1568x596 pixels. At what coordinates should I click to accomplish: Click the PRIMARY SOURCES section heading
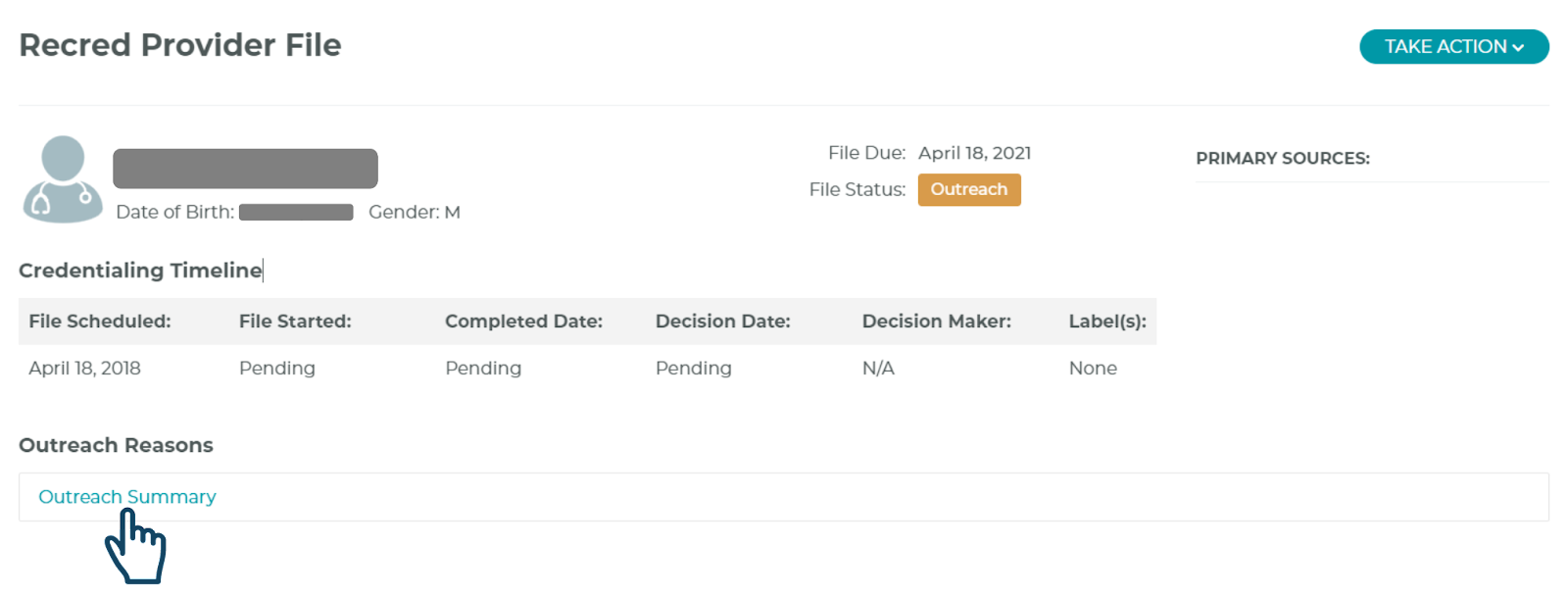1282,159
